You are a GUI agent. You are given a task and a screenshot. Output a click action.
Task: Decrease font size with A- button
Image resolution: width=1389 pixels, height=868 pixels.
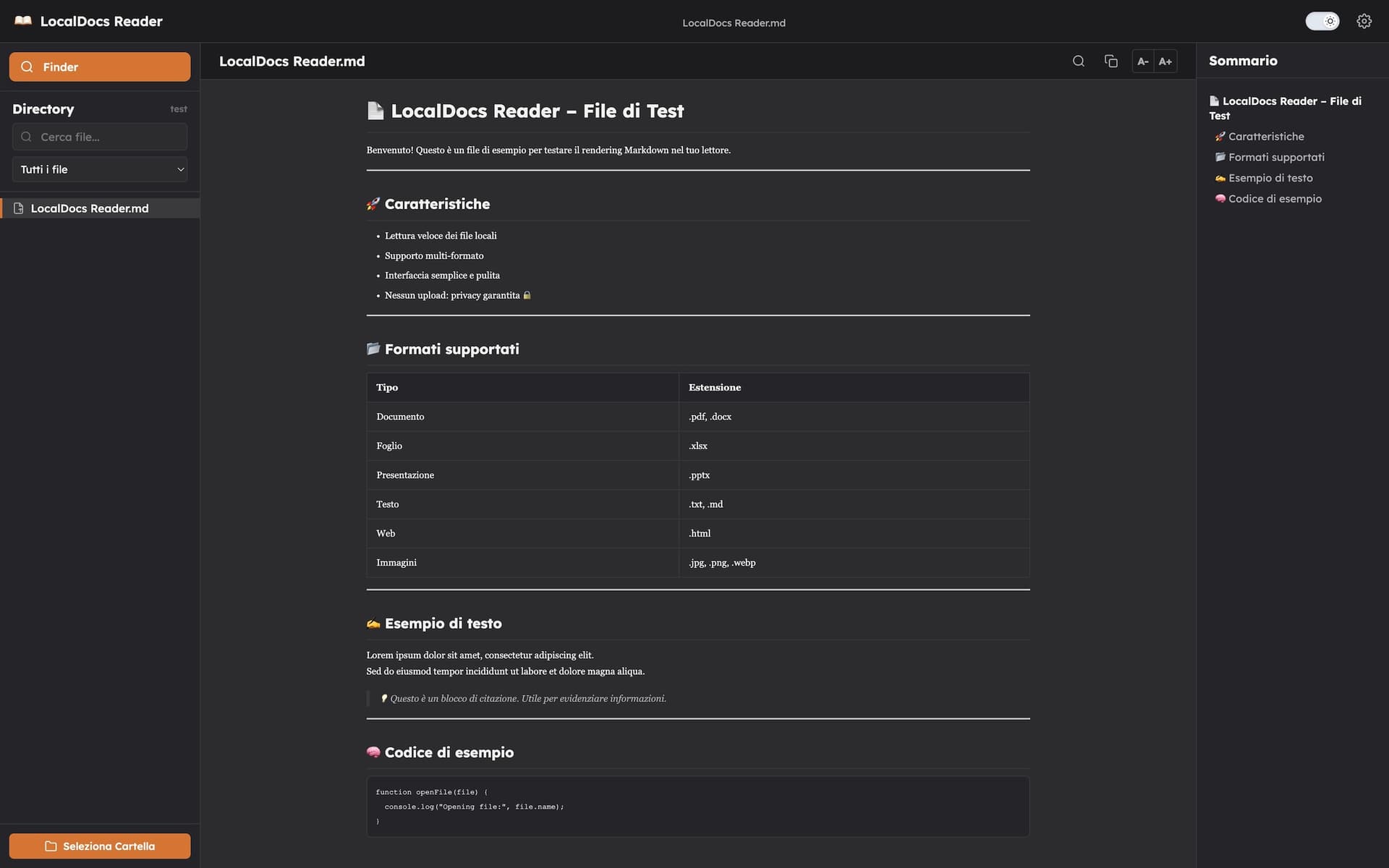click(1143, 61)
